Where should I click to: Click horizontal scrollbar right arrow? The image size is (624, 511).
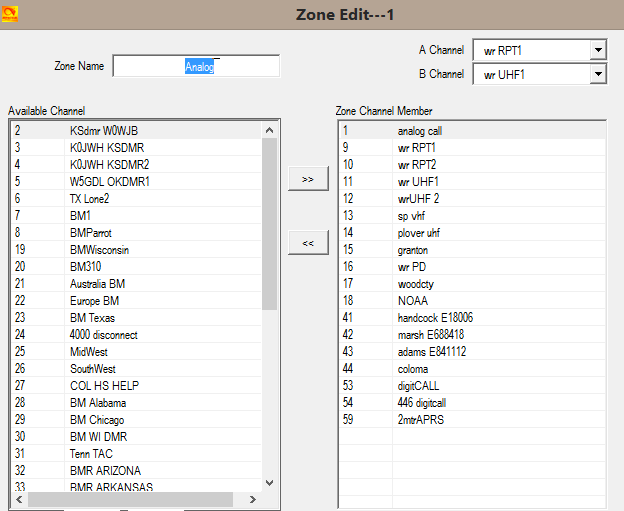tap(254, 499)
